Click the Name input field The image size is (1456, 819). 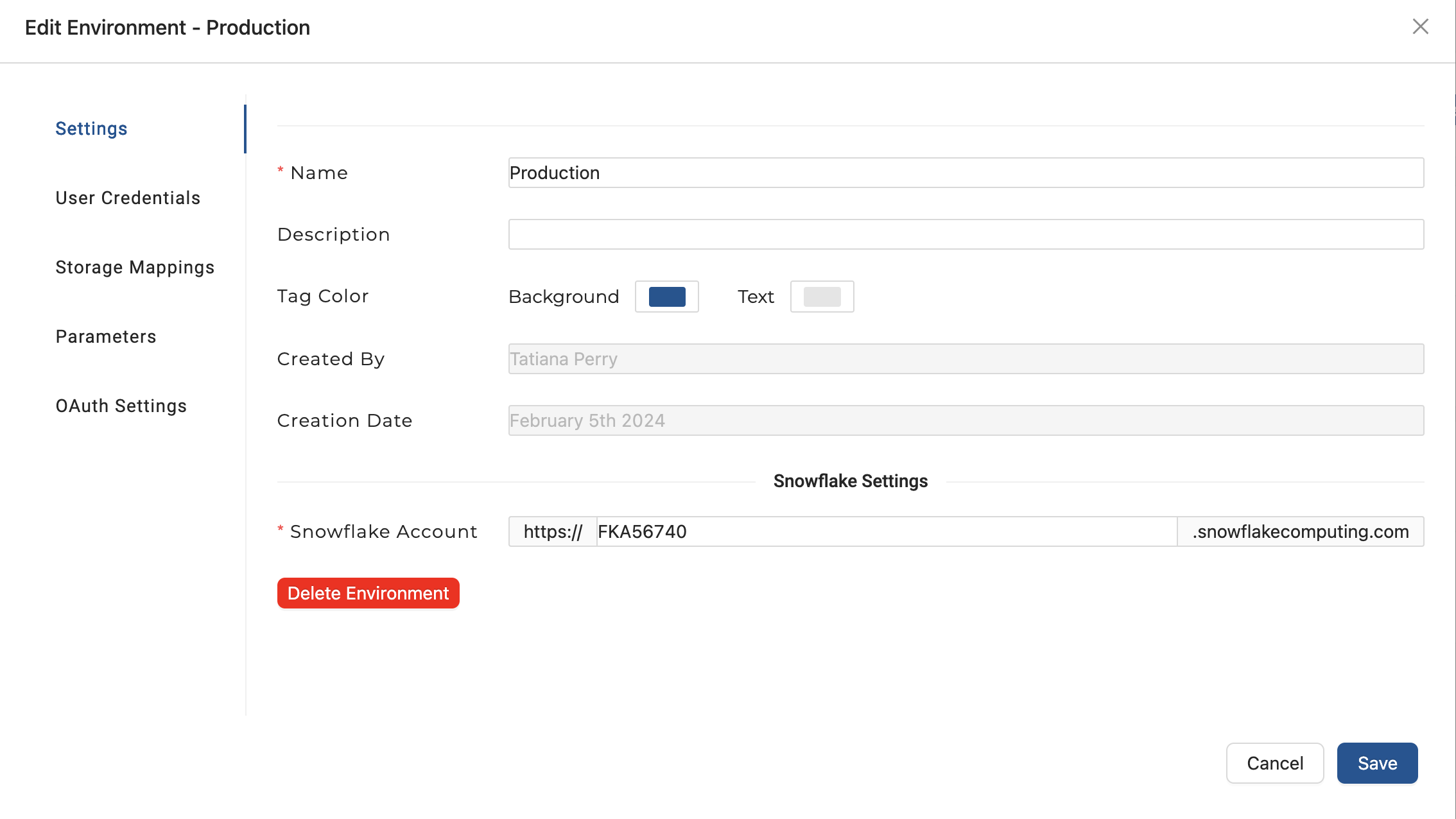(x=966, y=172)
